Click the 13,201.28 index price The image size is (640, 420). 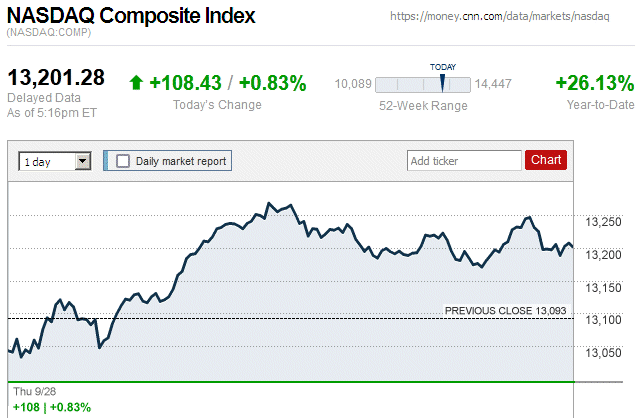(56, 79)
